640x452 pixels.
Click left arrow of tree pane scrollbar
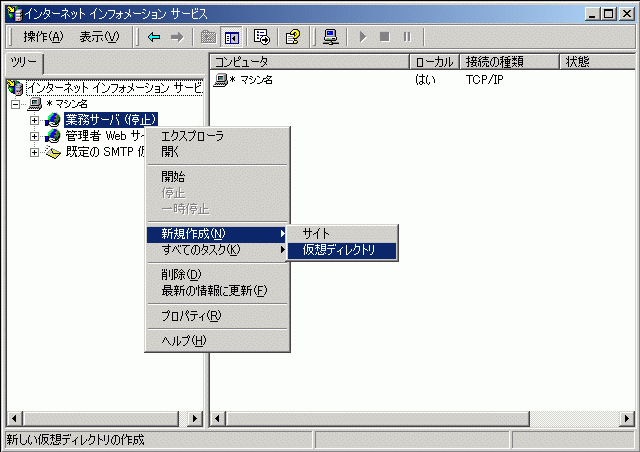coord(15,419)
